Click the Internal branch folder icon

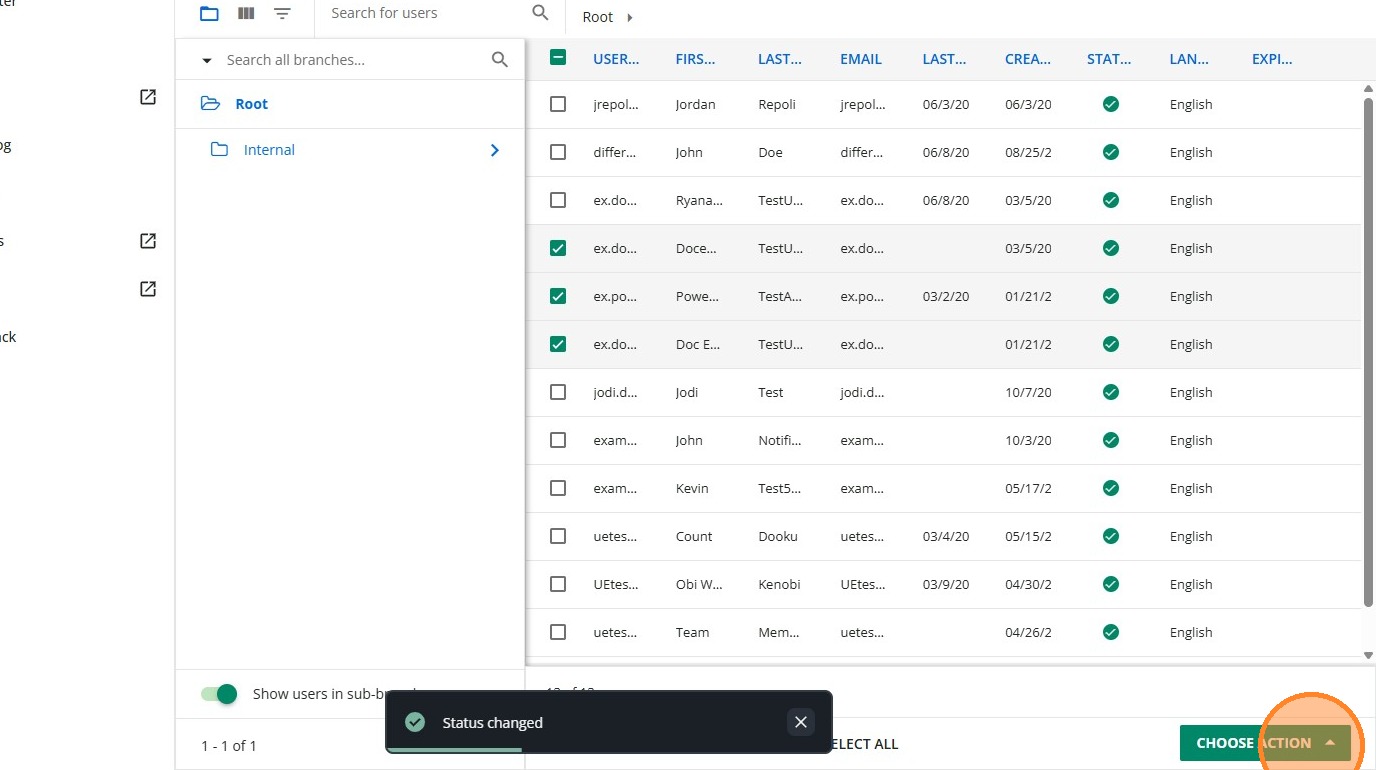click(x=219, y=150)
